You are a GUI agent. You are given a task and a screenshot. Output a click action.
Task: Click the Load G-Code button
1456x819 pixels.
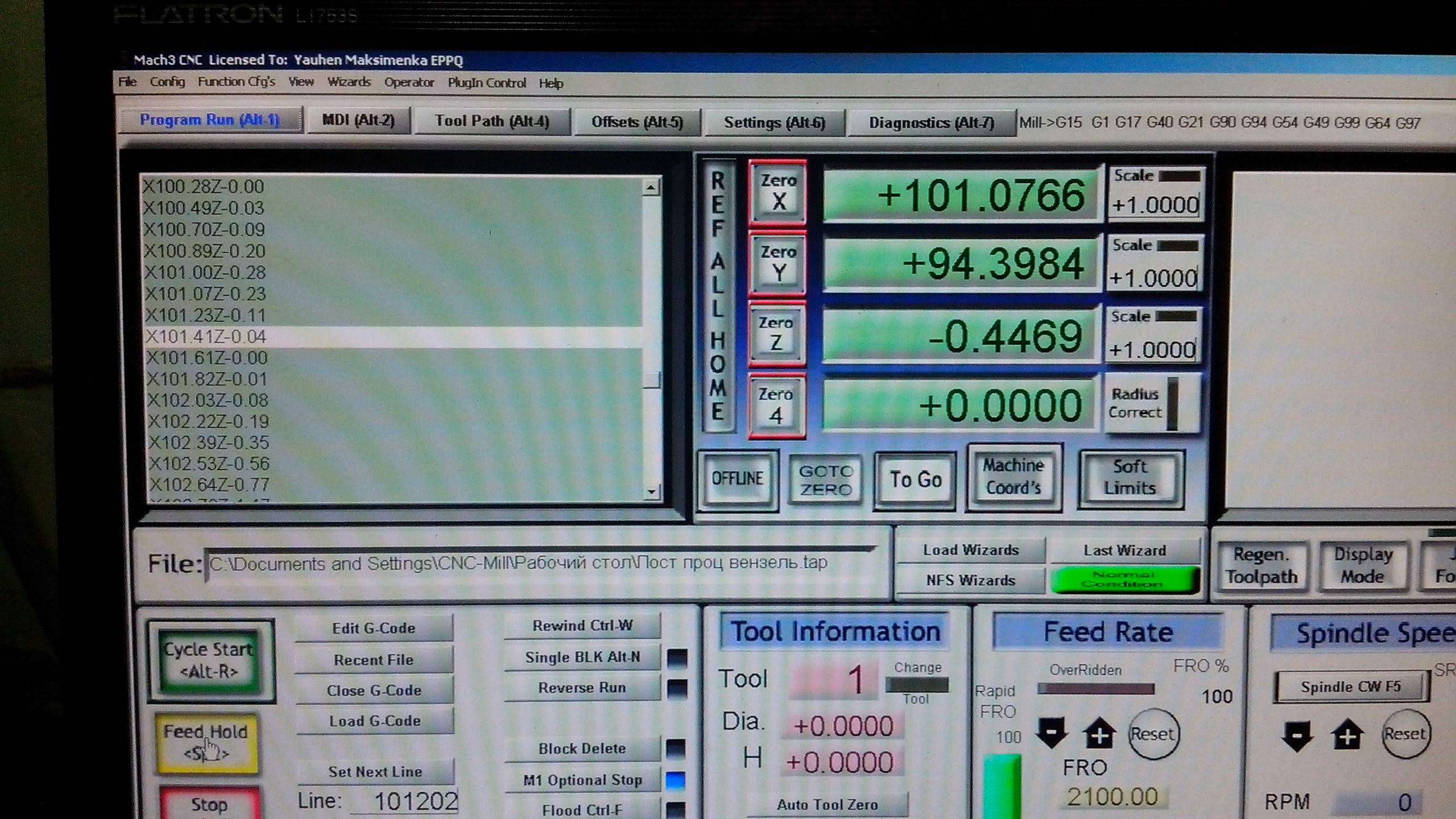pyautogui.click(x=375, y=721)
